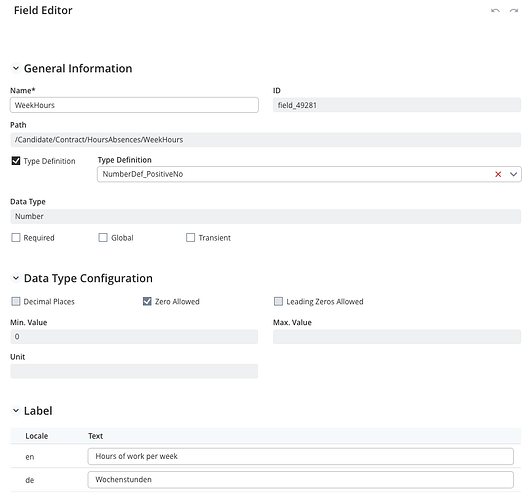Toggle the Decimal Places checkbox
Viewport: 528px width, 500px height.
[16, 301]
